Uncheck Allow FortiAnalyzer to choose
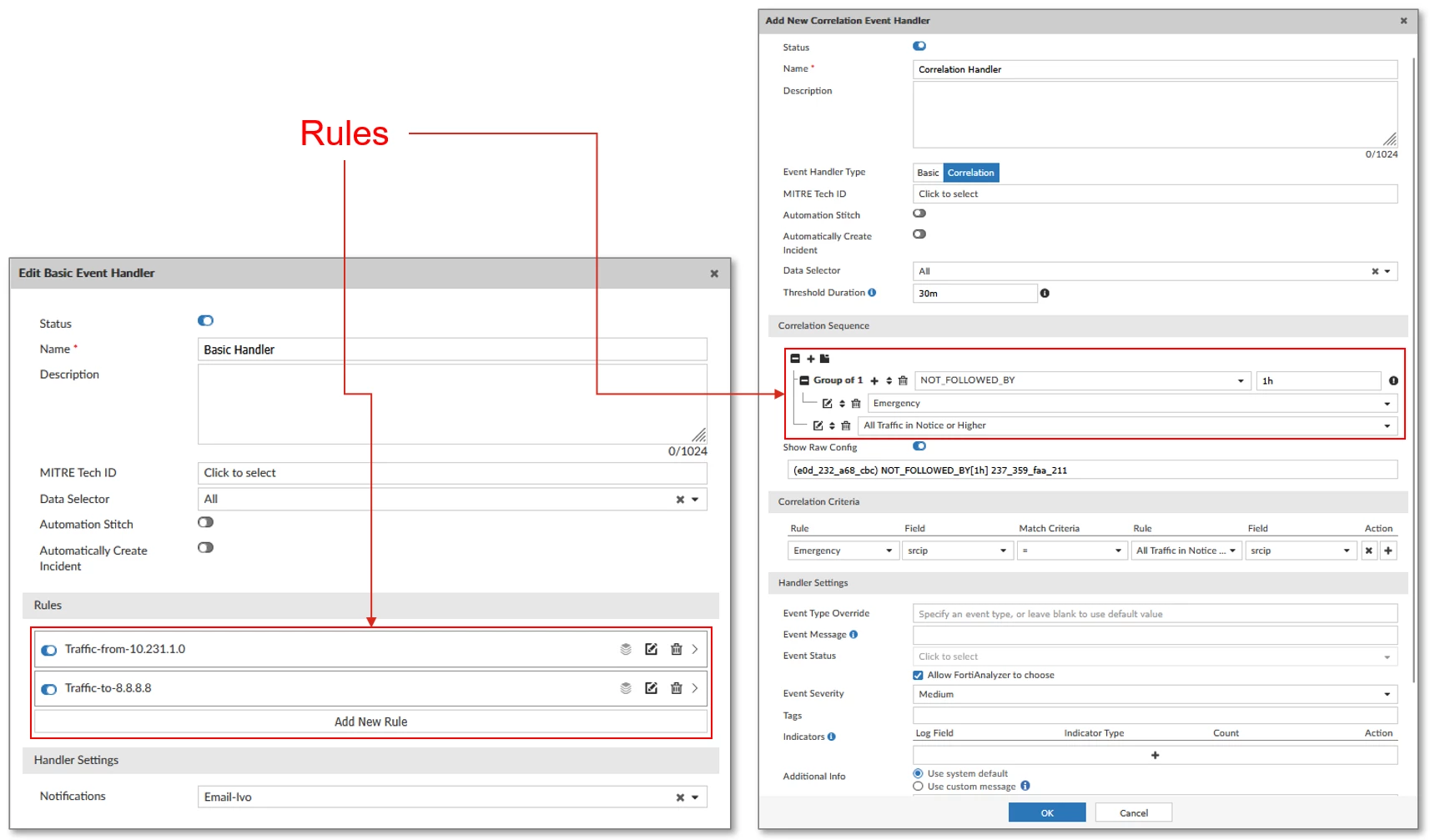 tap(918, 676)
